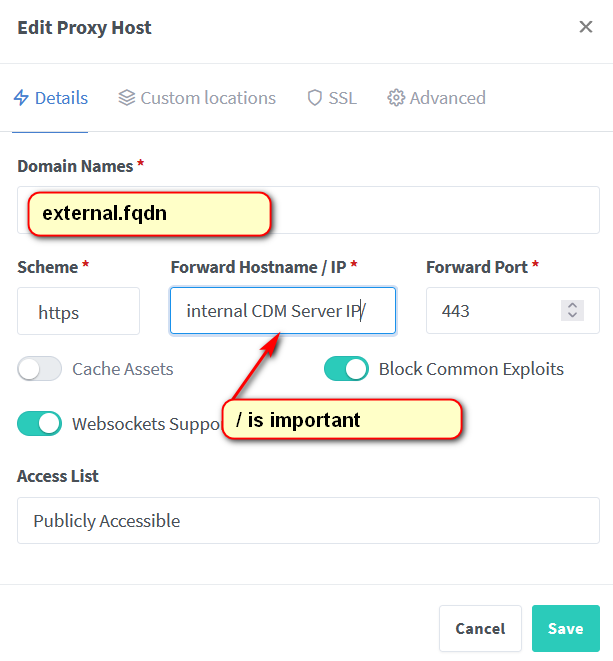This screenshot has width=613, height=661.
Task: Click the Advanced gear icon
Action: tap(396, 98)
